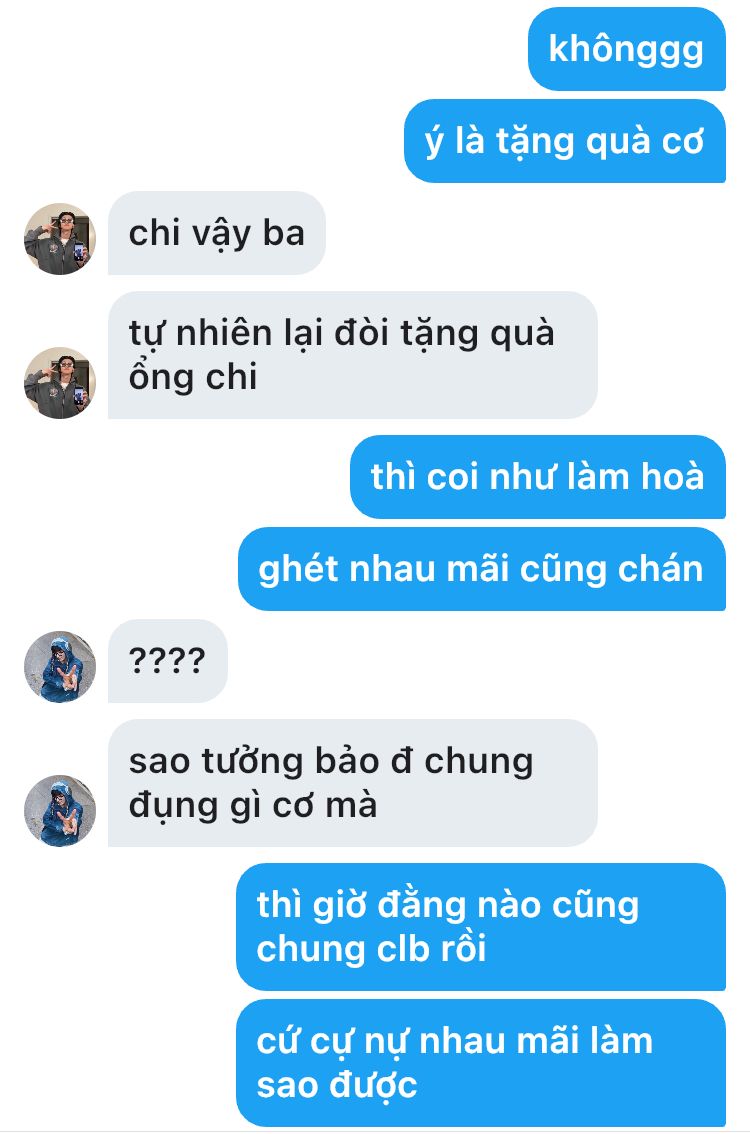Tap avatar next to "sao tưởng bảo" message

(60, 811)
